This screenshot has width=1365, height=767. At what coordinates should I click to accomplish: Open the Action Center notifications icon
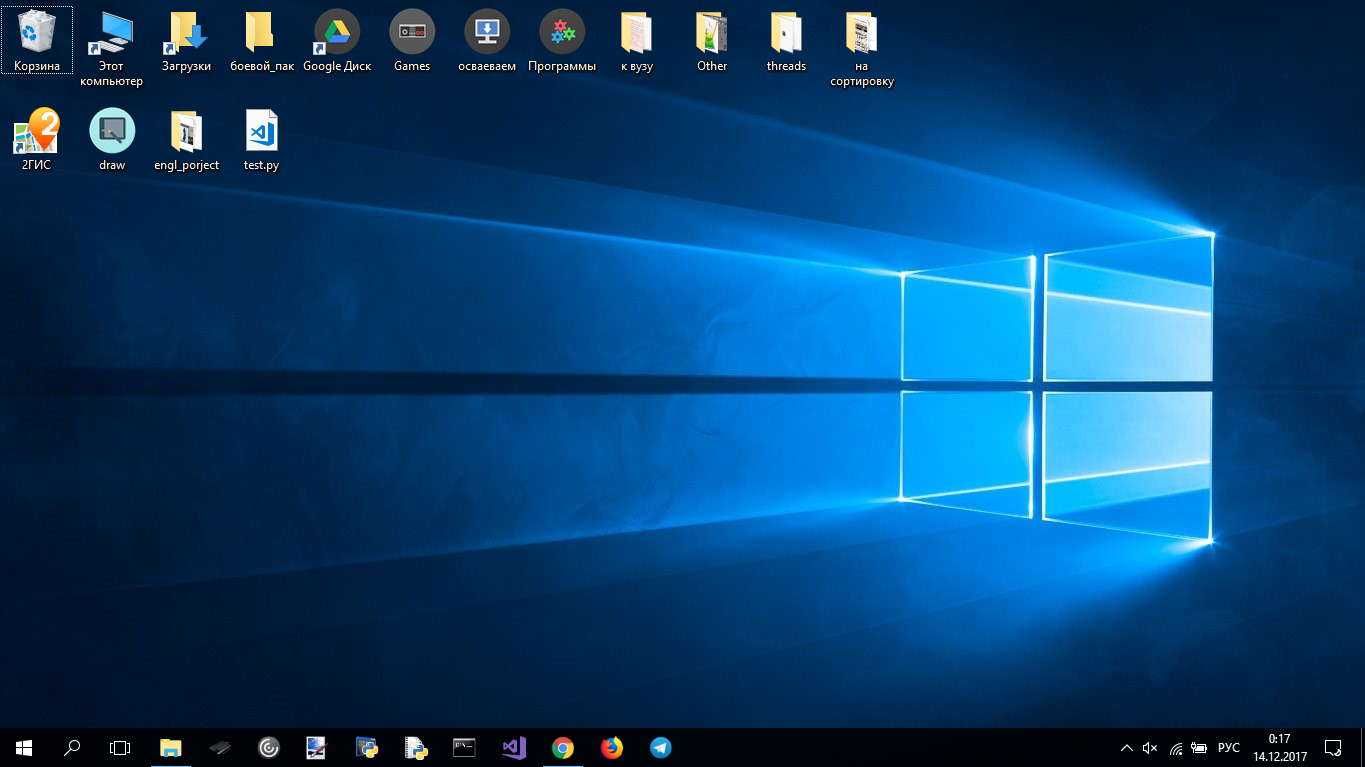point(1333,748)
